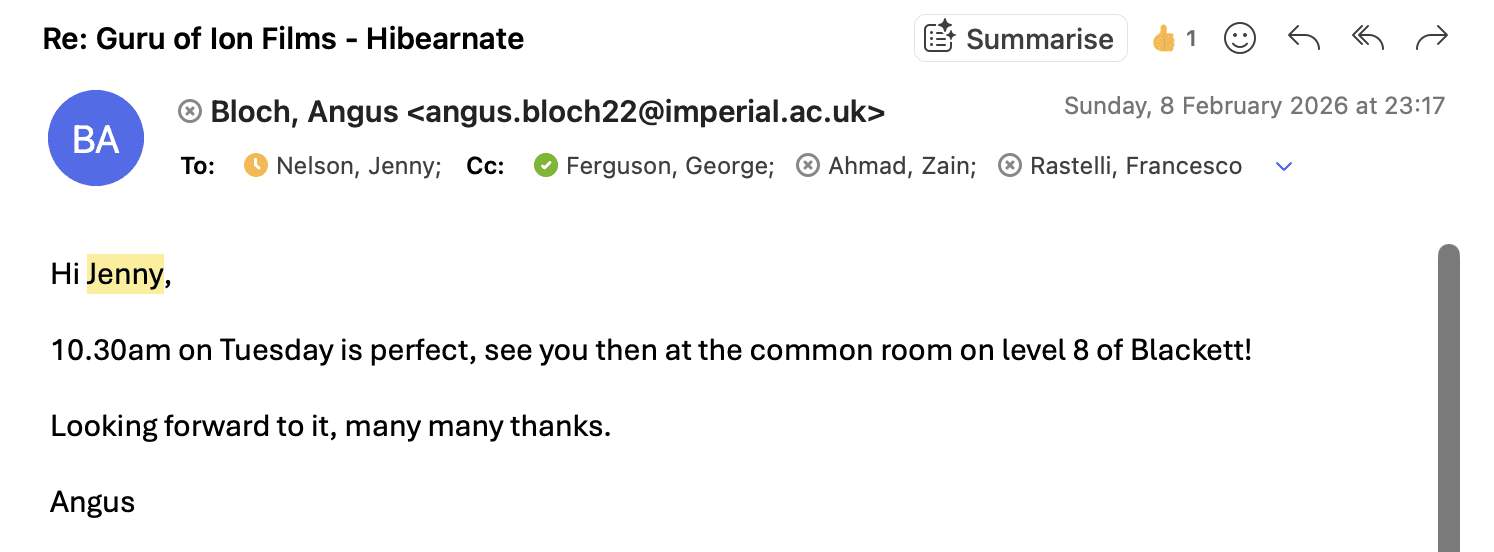Click status icon next to Rastelli, Francesco

(x=1010, y=166)
